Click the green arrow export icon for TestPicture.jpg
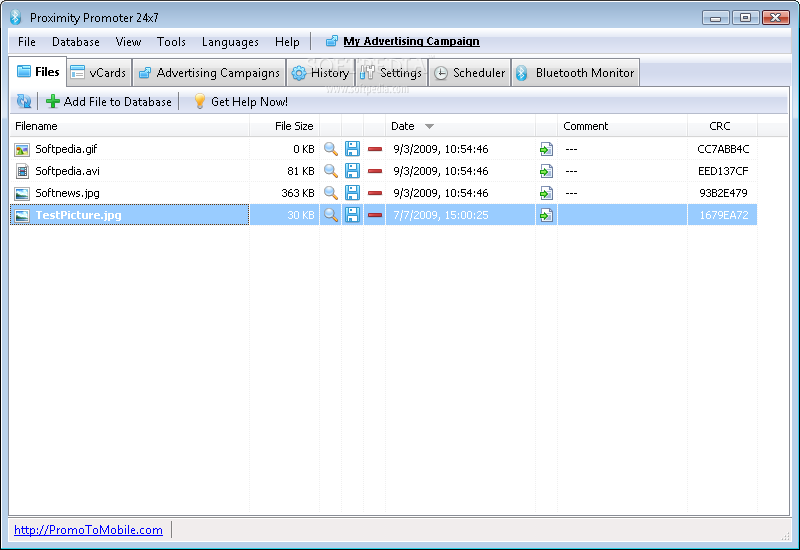The image size is (800, 550). (546, 215)
